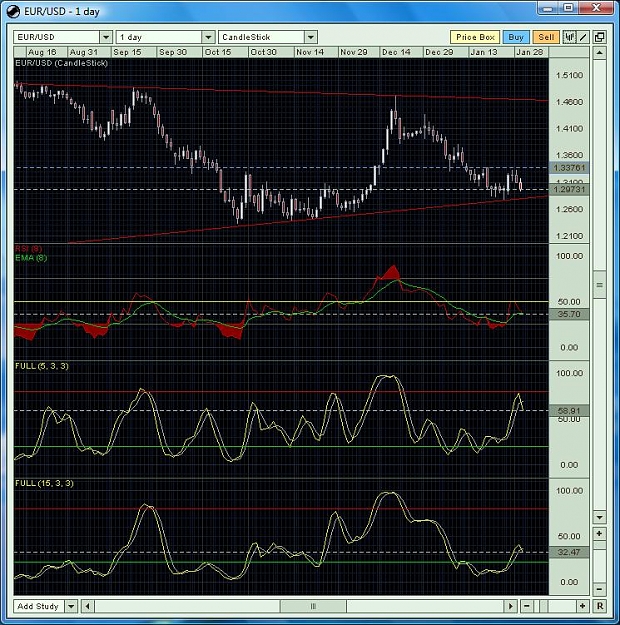Open the 1 day timeframe dropdown arrow
This screenshot has width=620, height=625.
(209, 37)
